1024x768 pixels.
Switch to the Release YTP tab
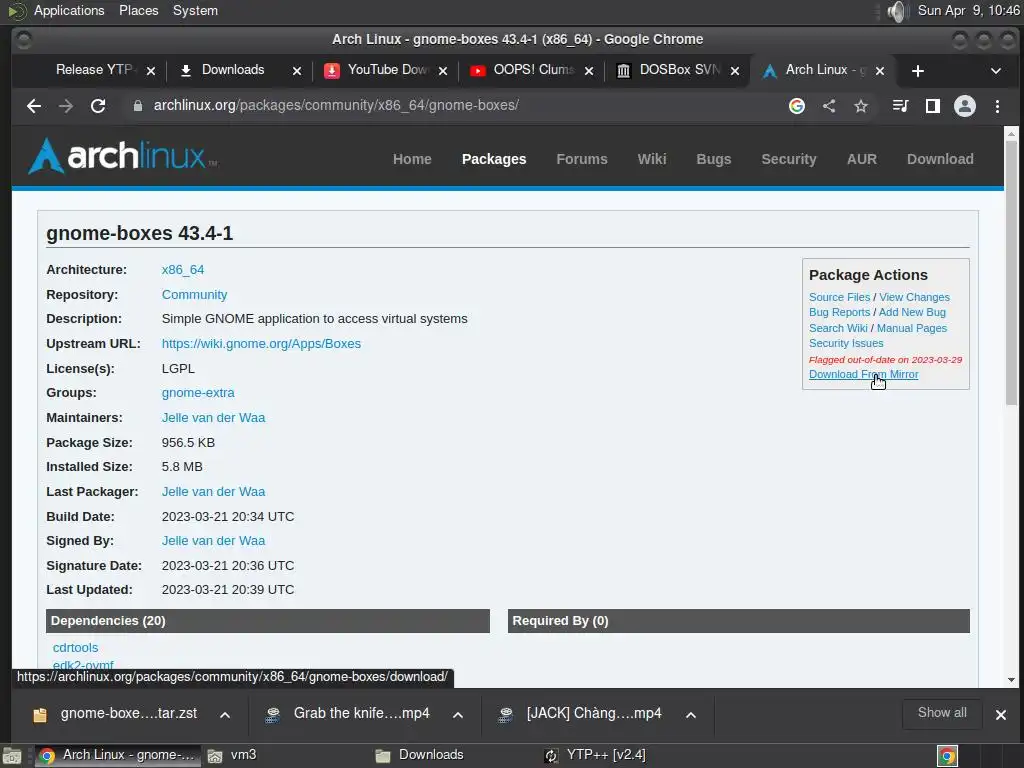(x=94, y=70)
